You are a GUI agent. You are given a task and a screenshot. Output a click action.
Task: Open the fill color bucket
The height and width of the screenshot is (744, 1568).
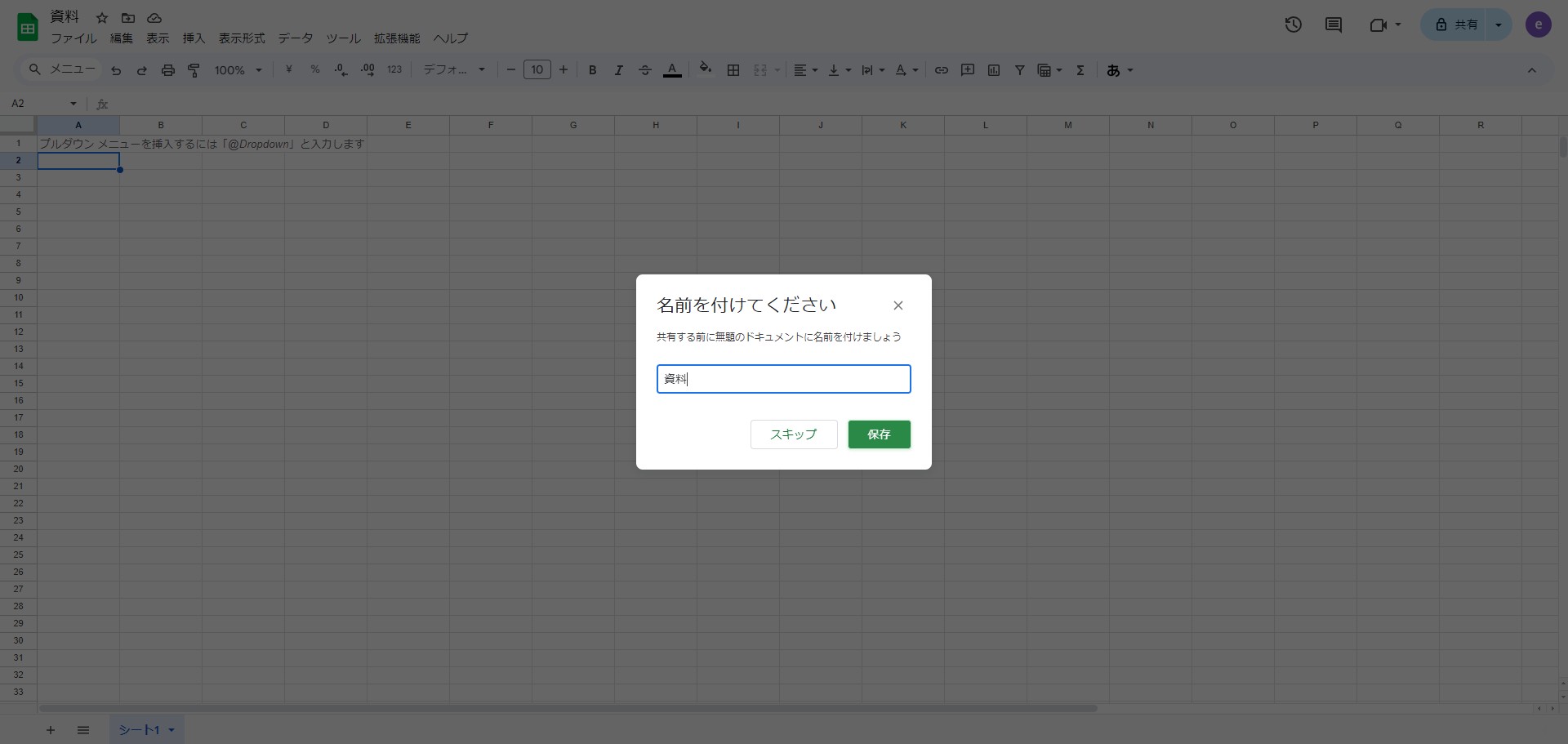(x=706, y=69)
